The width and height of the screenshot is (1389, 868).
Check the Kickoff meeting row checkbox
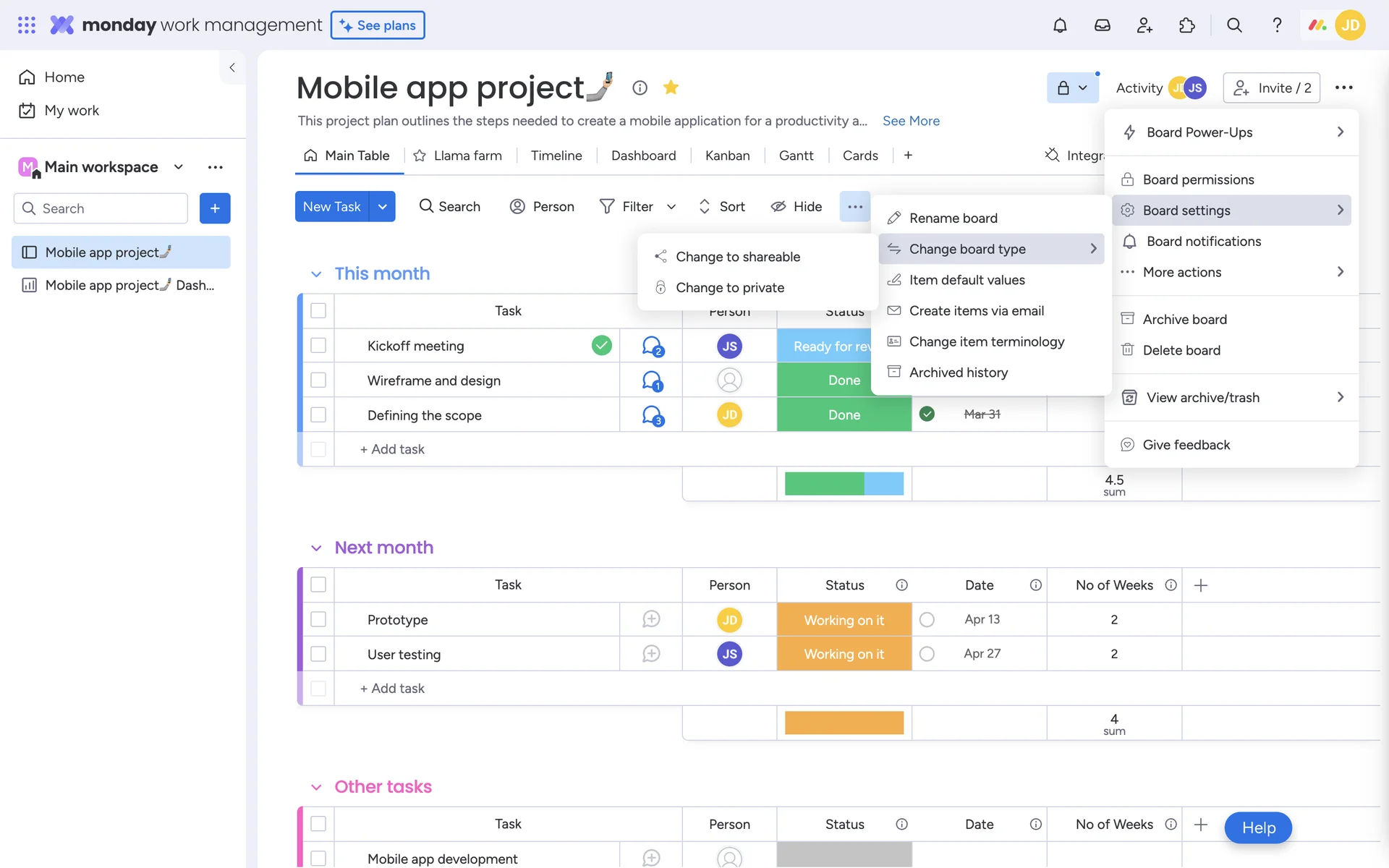pos(318,346)
